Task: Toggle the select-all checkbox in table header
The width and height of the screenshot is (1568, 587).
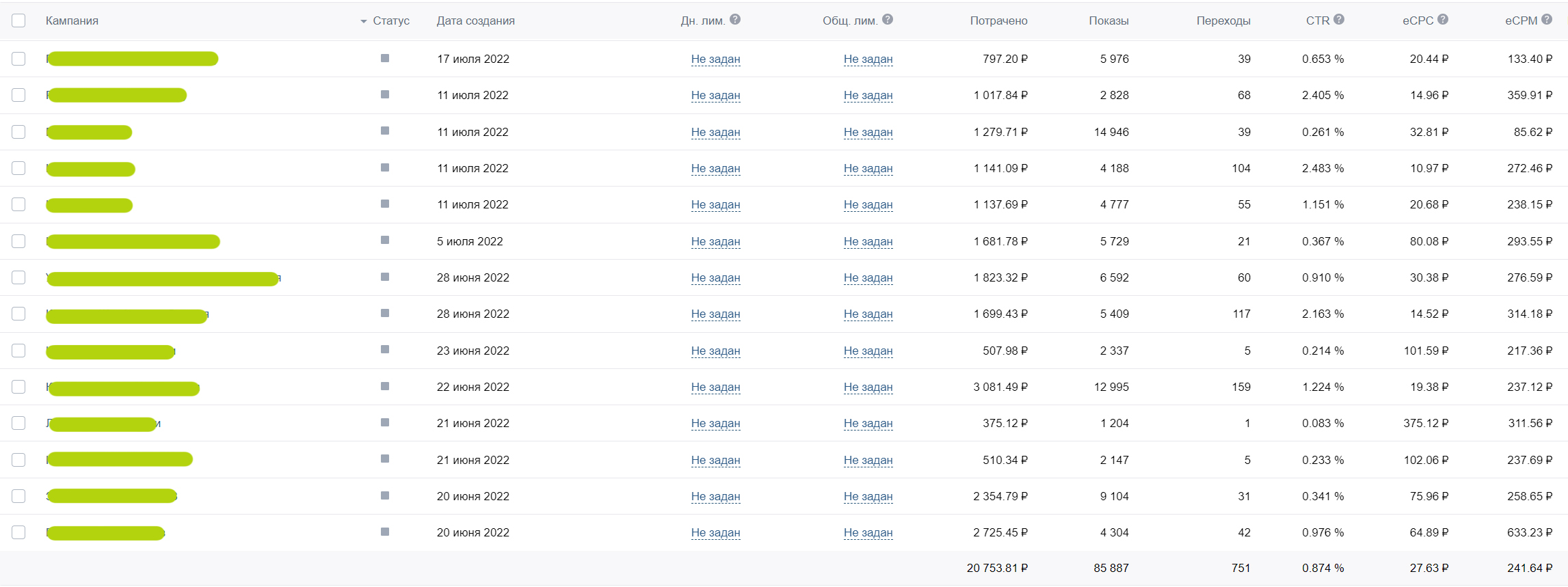Action: (18, 21)
